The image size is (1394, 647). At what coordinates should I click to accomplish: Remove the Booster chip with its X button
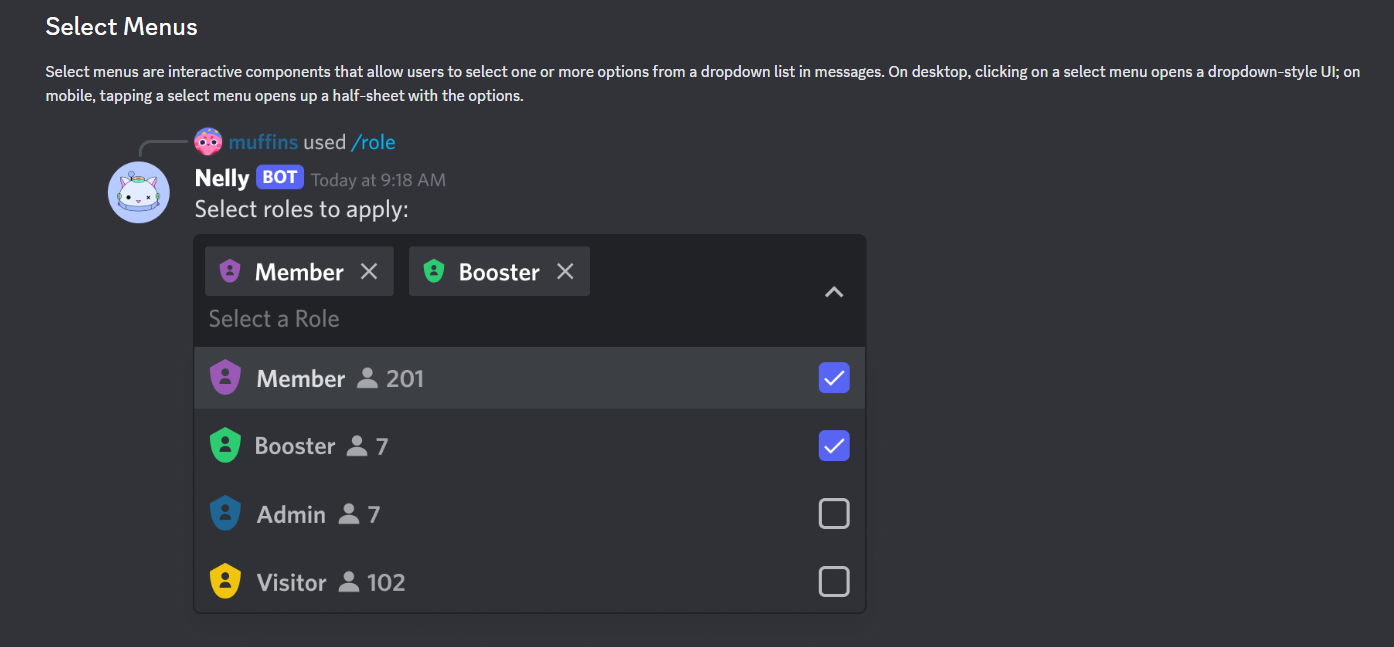point(564,270)
